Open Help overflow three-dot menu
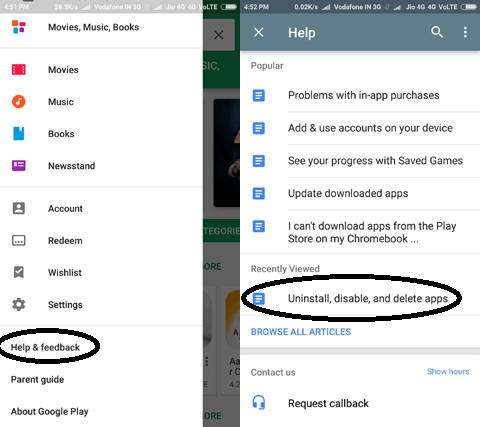 pos(465,32)
